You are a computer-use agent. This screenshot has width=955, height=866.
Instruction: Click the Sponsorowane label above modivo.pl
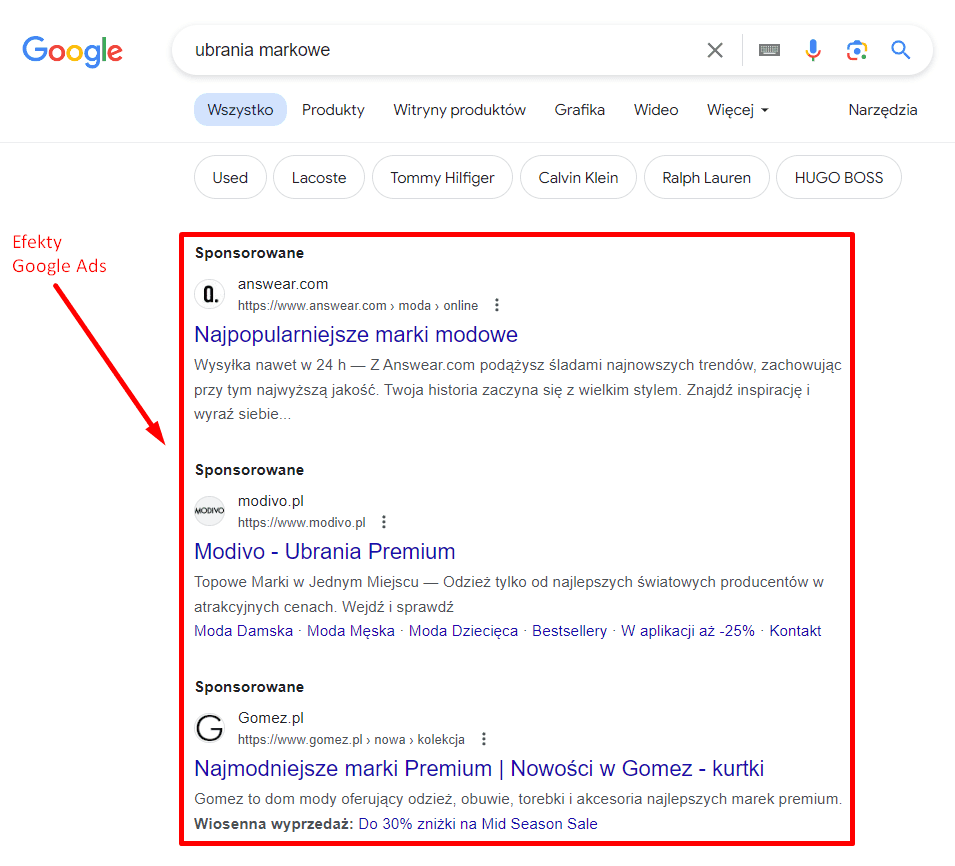coord(249,470)
